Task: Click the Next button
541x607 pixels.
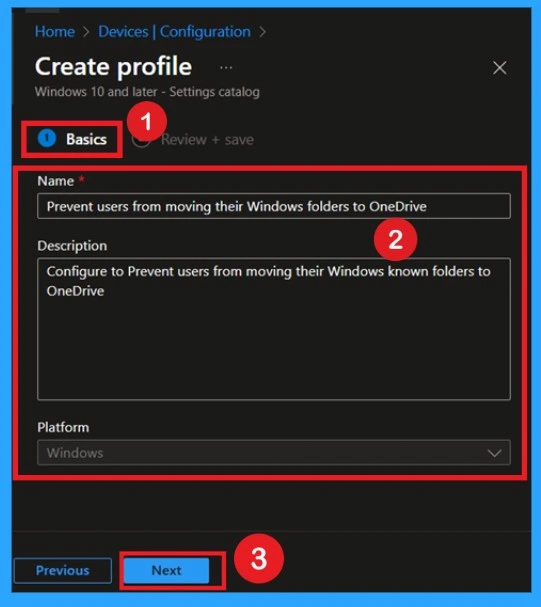Action: pyautogui.click(x=167, y=570)
